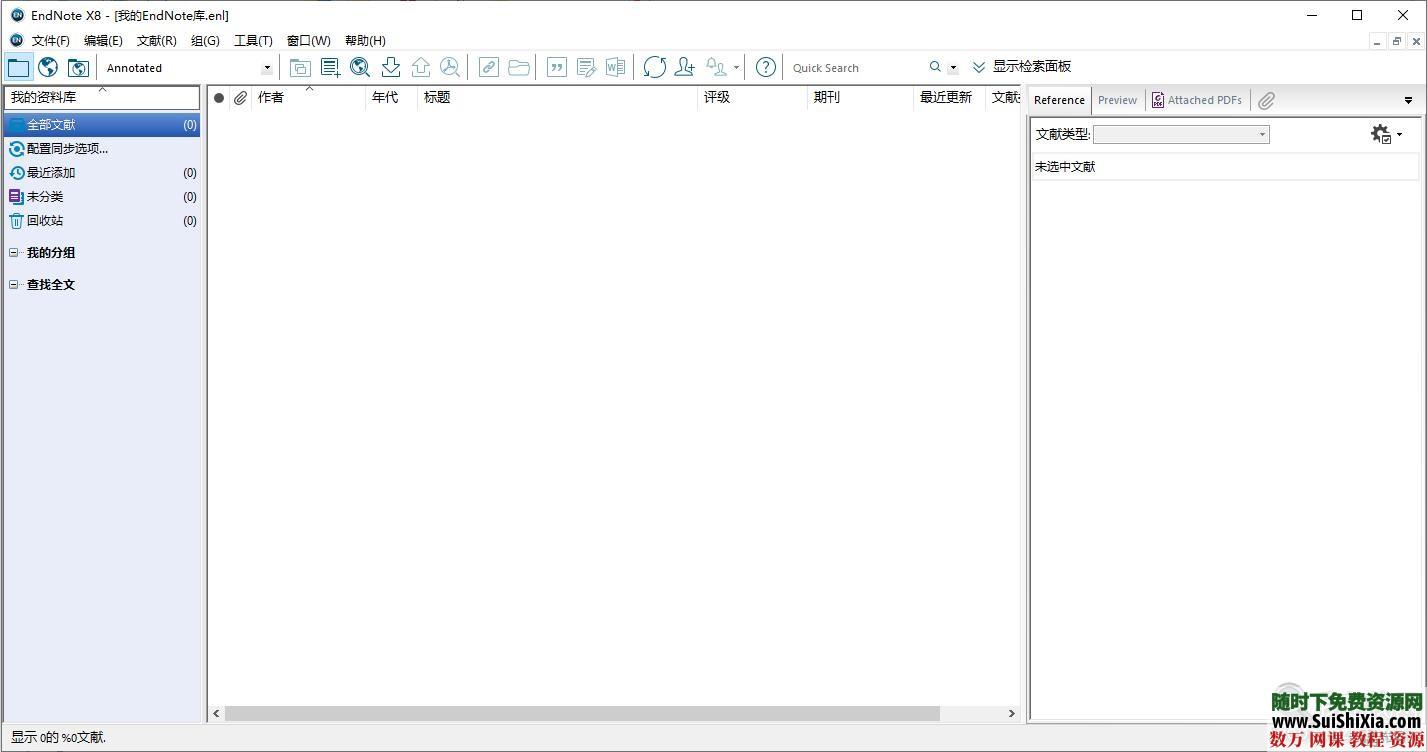Open the Quick Search options dropdown arrow
1427x752 pixels.
tap(953, 68)
